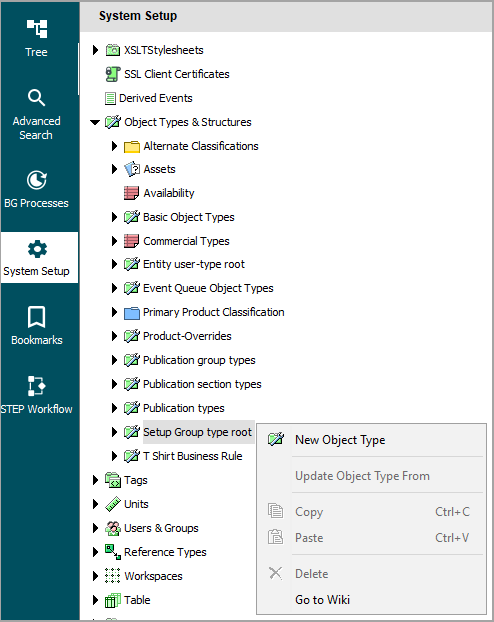Click the Availability node icon

click(x=131, y=193)
